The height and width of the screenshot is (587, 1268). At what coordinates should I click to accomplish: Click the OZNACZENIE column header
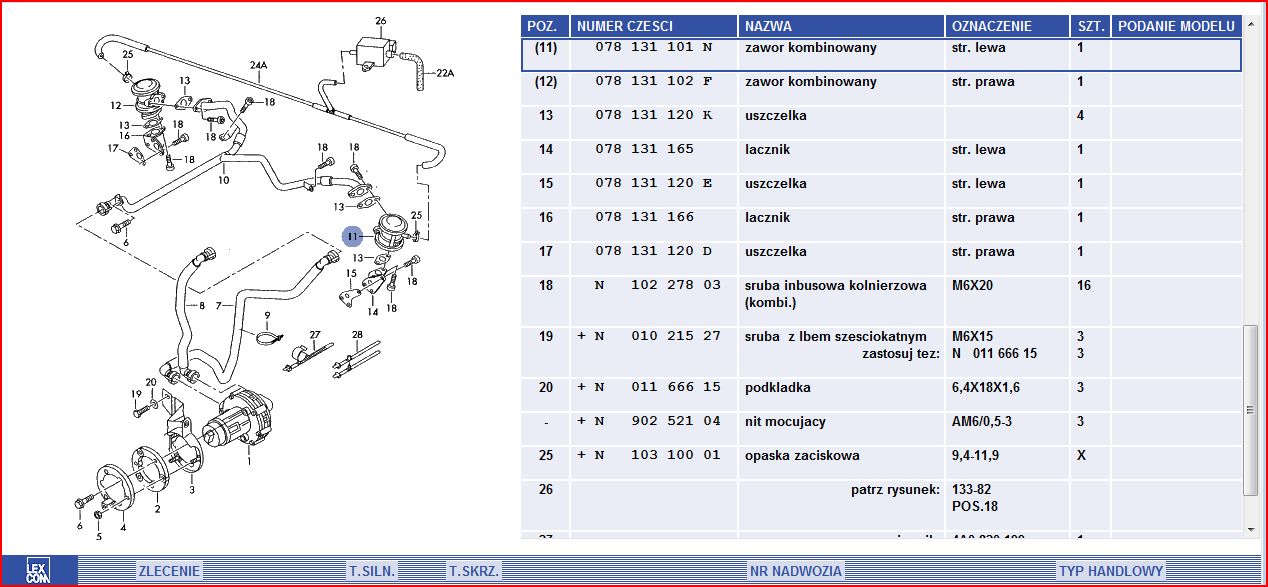1007,26
